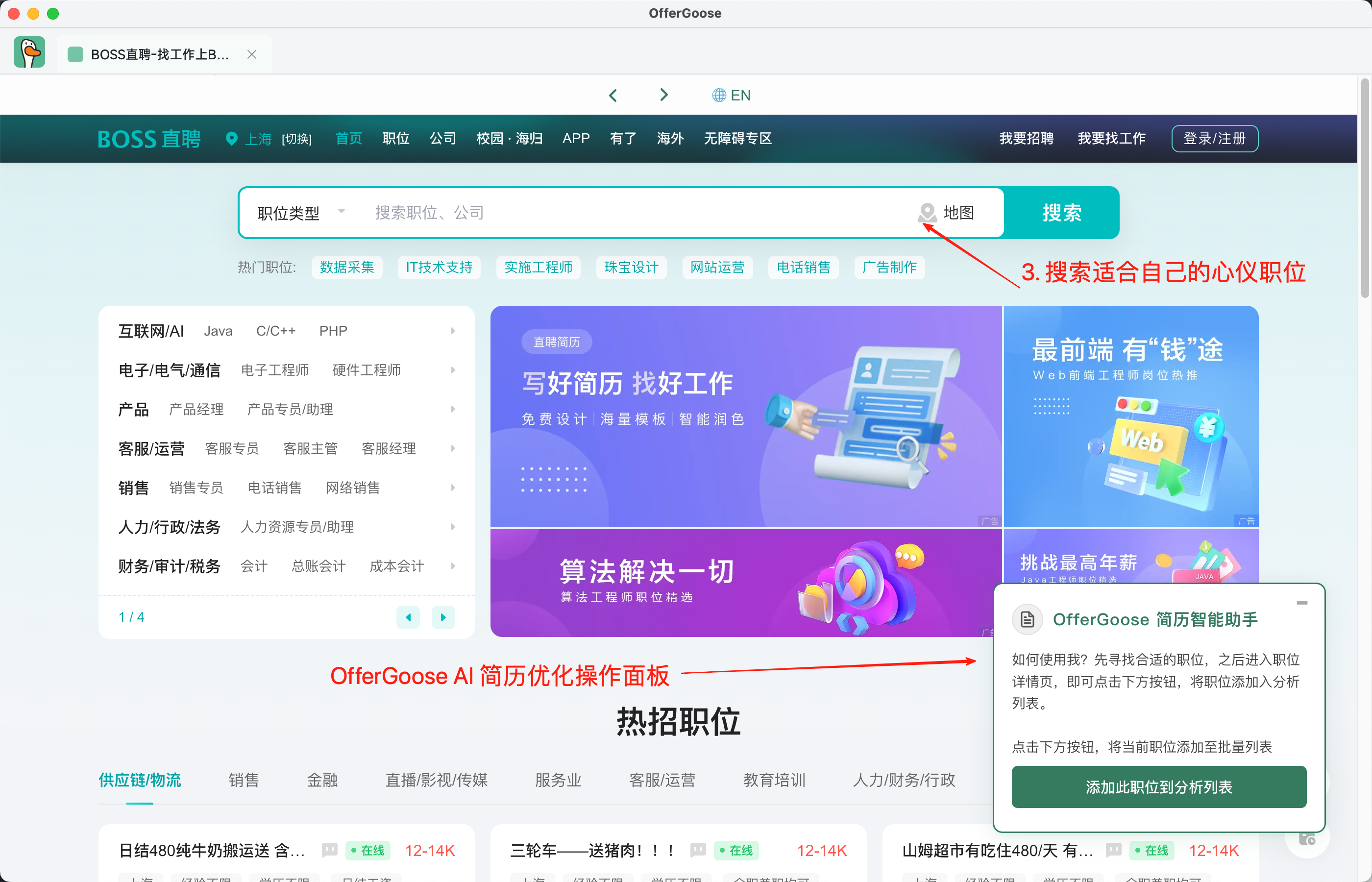Go back with the left chevron arrow

[612, 95]
